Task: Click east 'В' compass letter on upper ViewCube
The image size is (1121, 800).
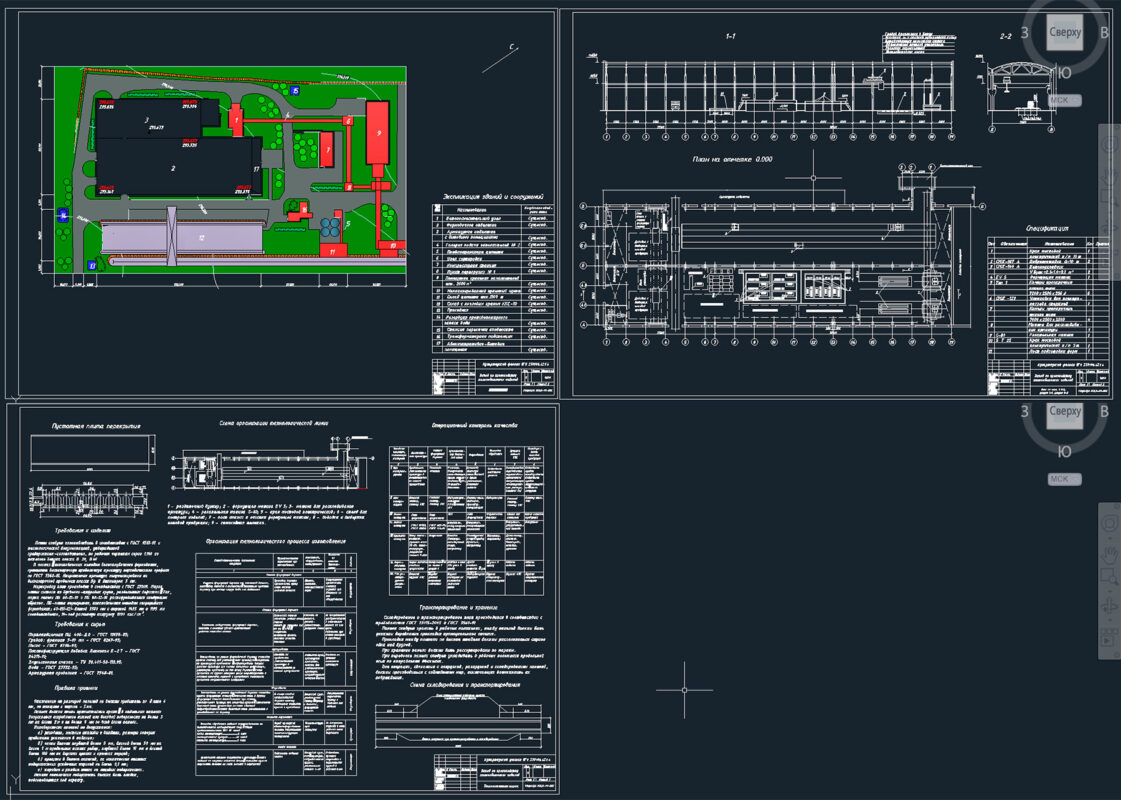Action: [1105, 33]
